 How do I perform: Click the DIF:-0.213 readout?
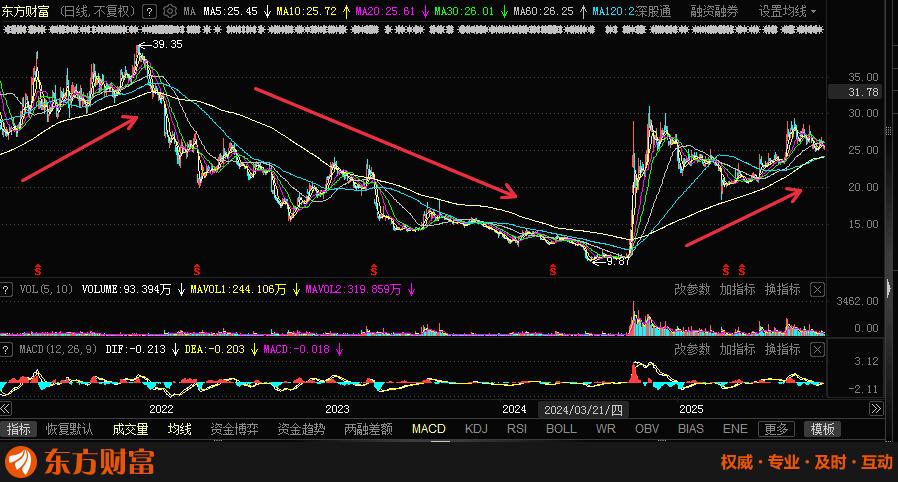pos(135,349)
